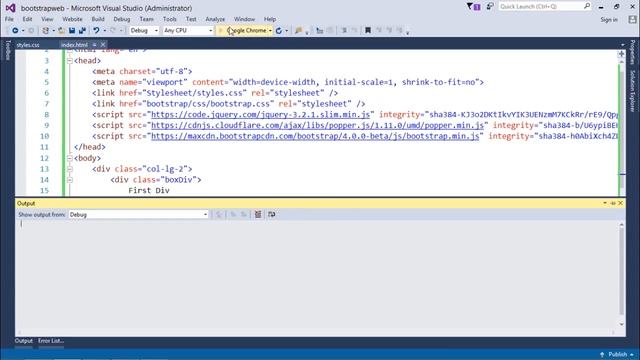Collapse the col-lg-2 div outline
640x360 pixels.
70,169
